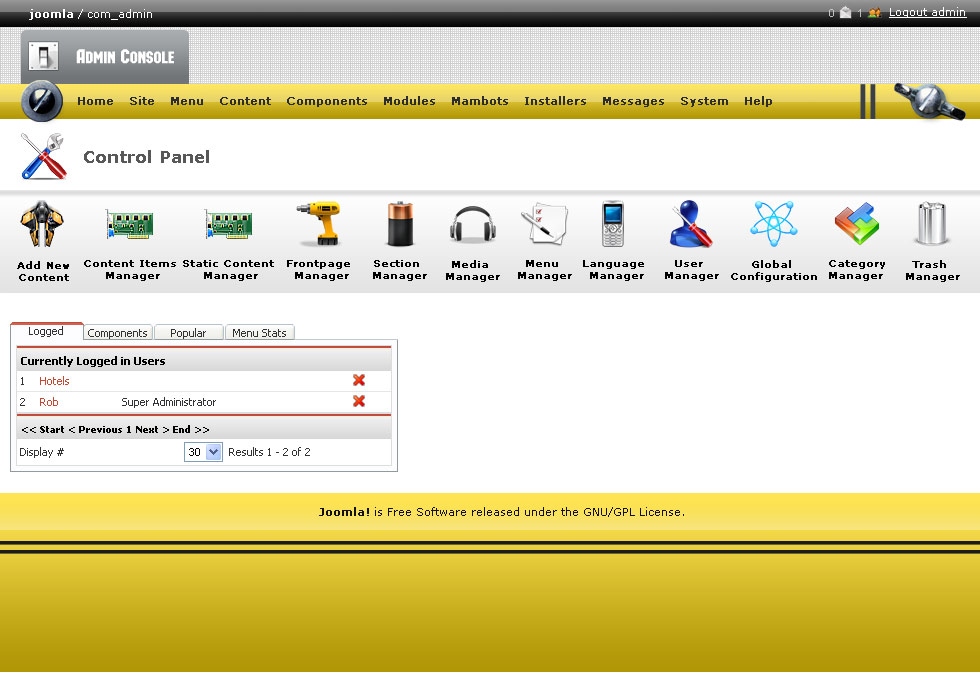Open Global Configuration atom icon
Image resolution: width=980 pixels, height=700 pixels.
(774, 223)
